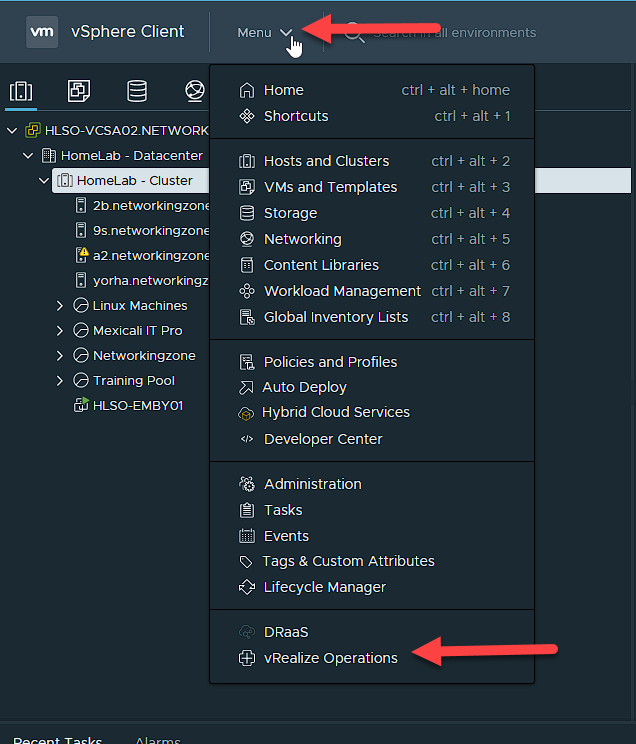This screenshot has height=744, width=636.
Task: Collapse the HomeLab - Datacenter node
Action: point(28,156)
